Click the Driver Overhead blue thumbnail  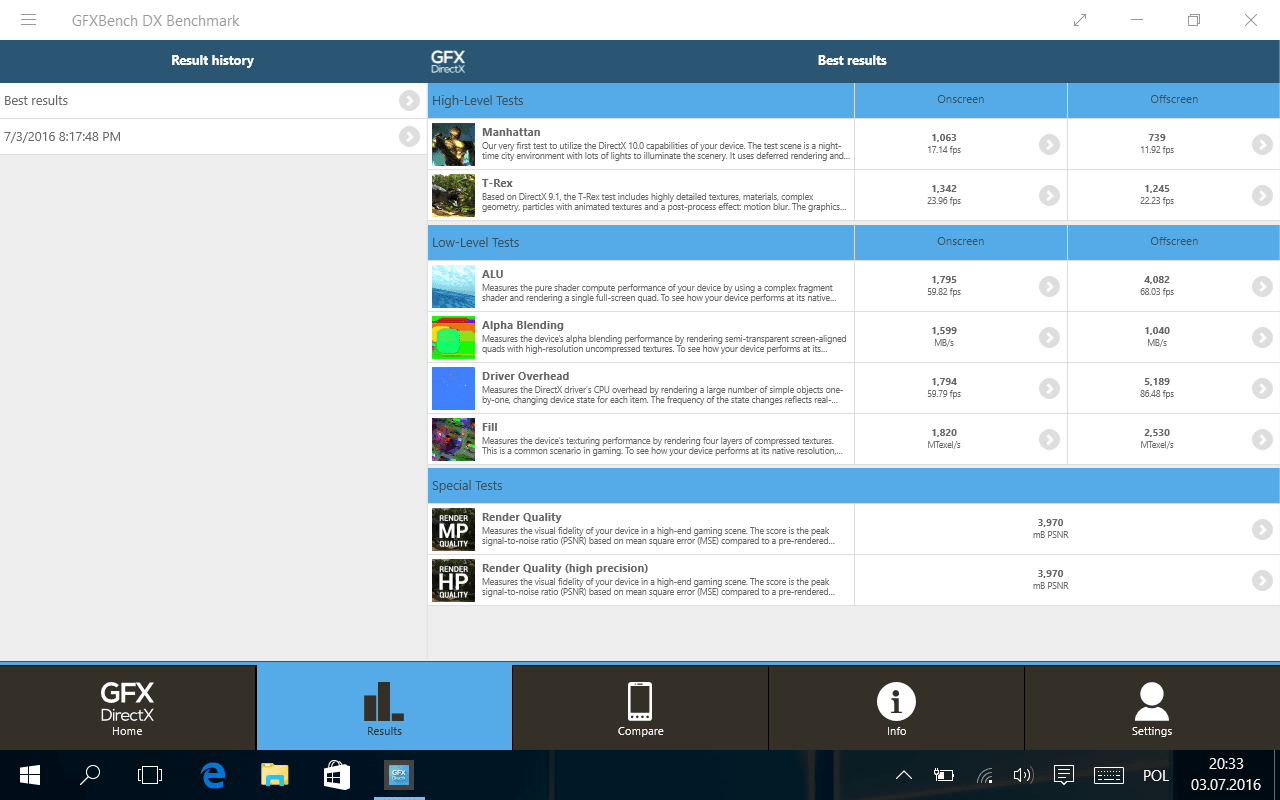click(x=453, y=388)
